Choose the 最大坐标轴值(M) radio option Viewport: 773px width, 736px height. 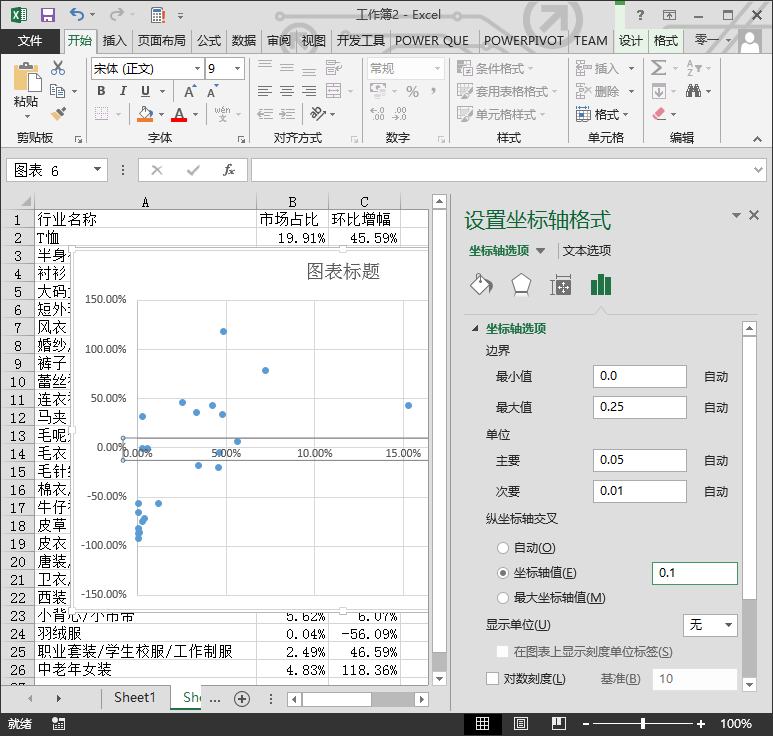[x=503, y=598]
